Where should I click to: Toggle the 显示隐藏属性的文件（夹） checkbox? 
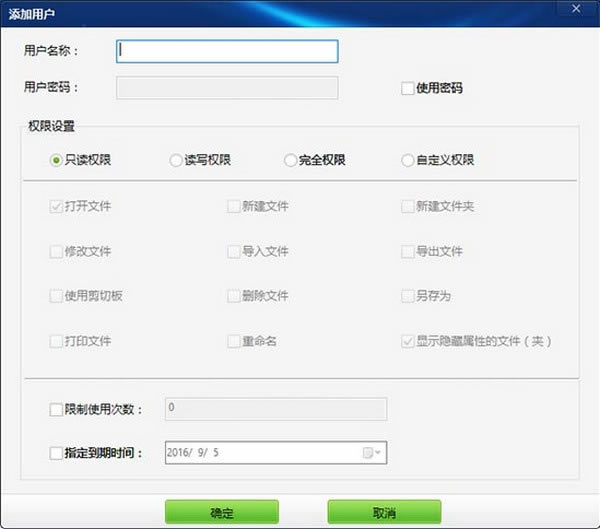coord(408,341)
